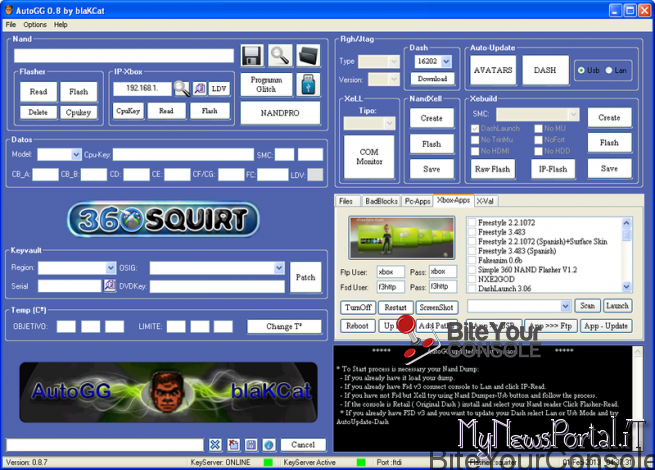Check the DashLaunch 3.06 checkbox
This screenshot has width=655, height=470.
472,288
